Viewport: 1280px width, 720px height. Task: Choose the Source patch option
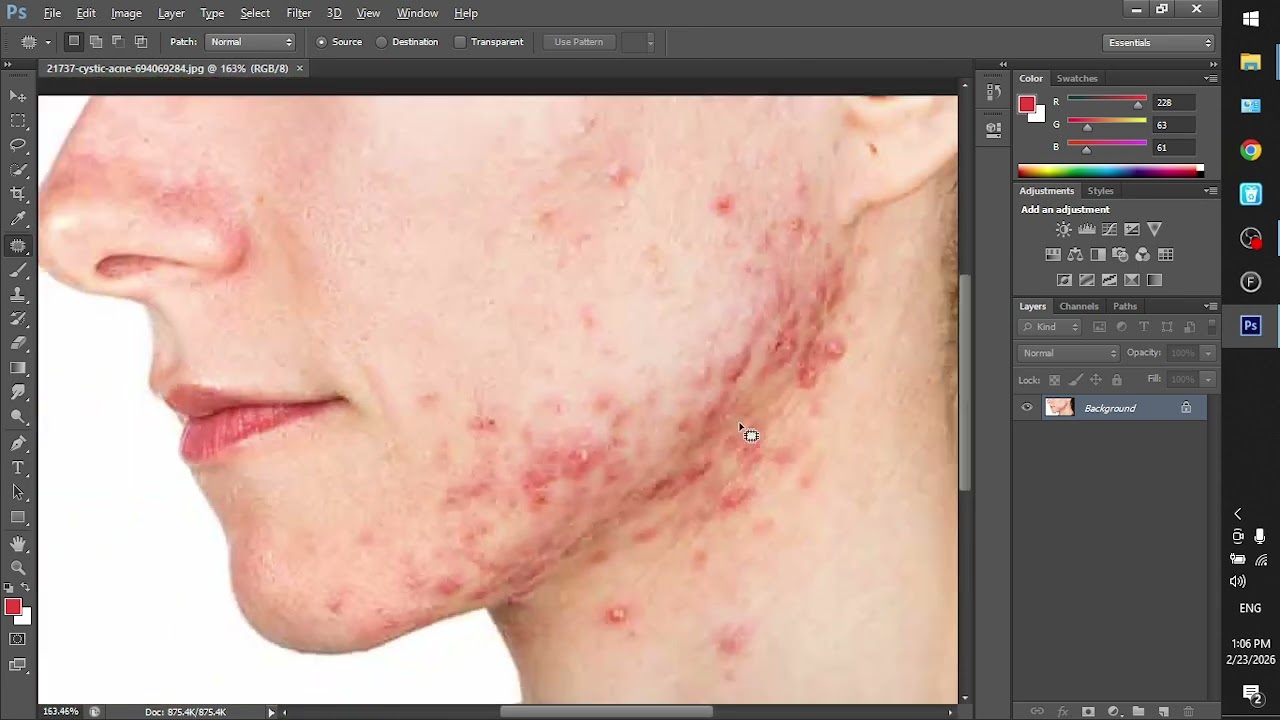(x=339, y=42)
